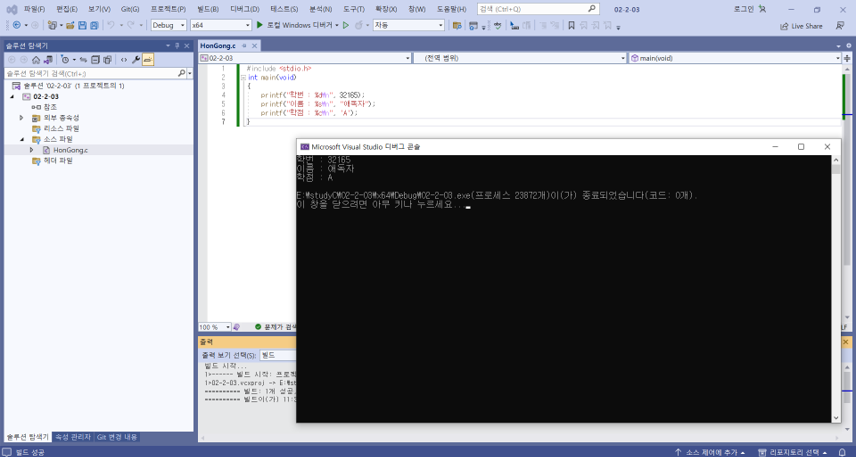
Task: Click sync with active document icon
Action: 84,60
